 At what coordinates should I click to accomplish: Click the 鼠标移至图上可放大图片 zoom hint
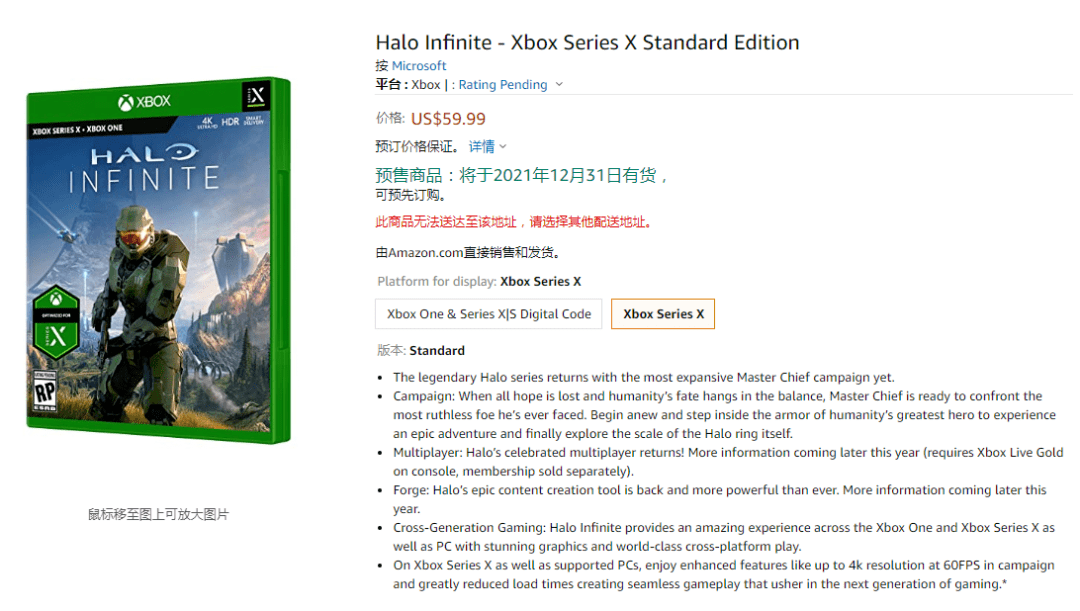tap(158, 514)
